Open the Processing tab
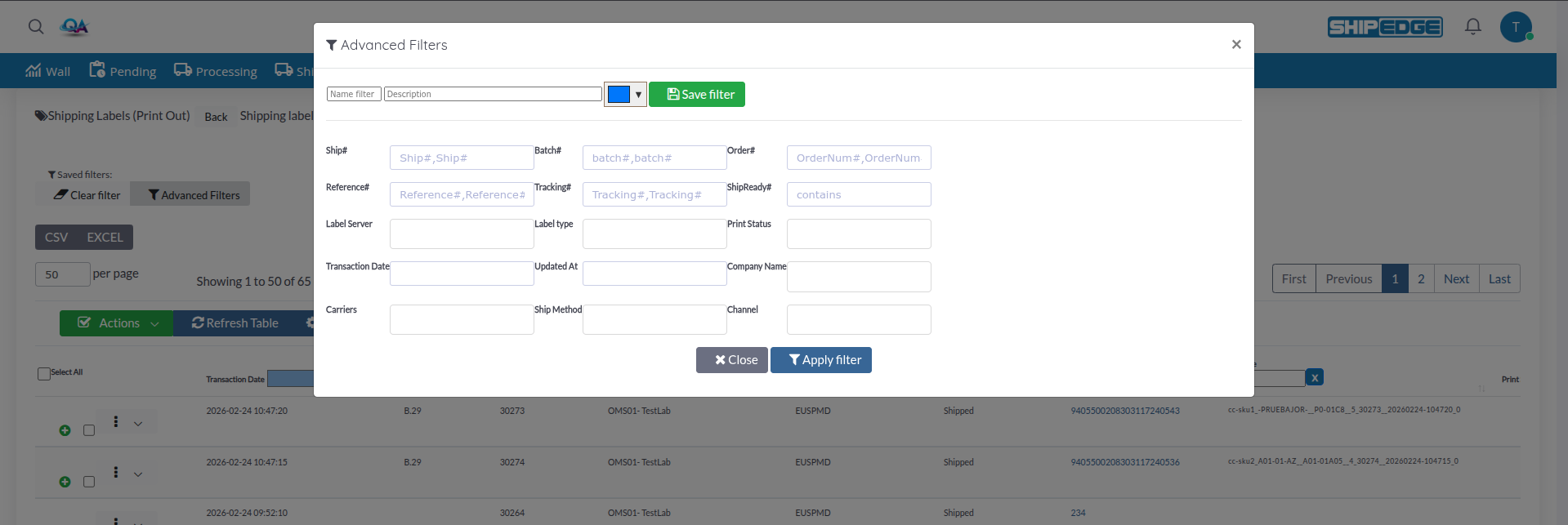 216,71
